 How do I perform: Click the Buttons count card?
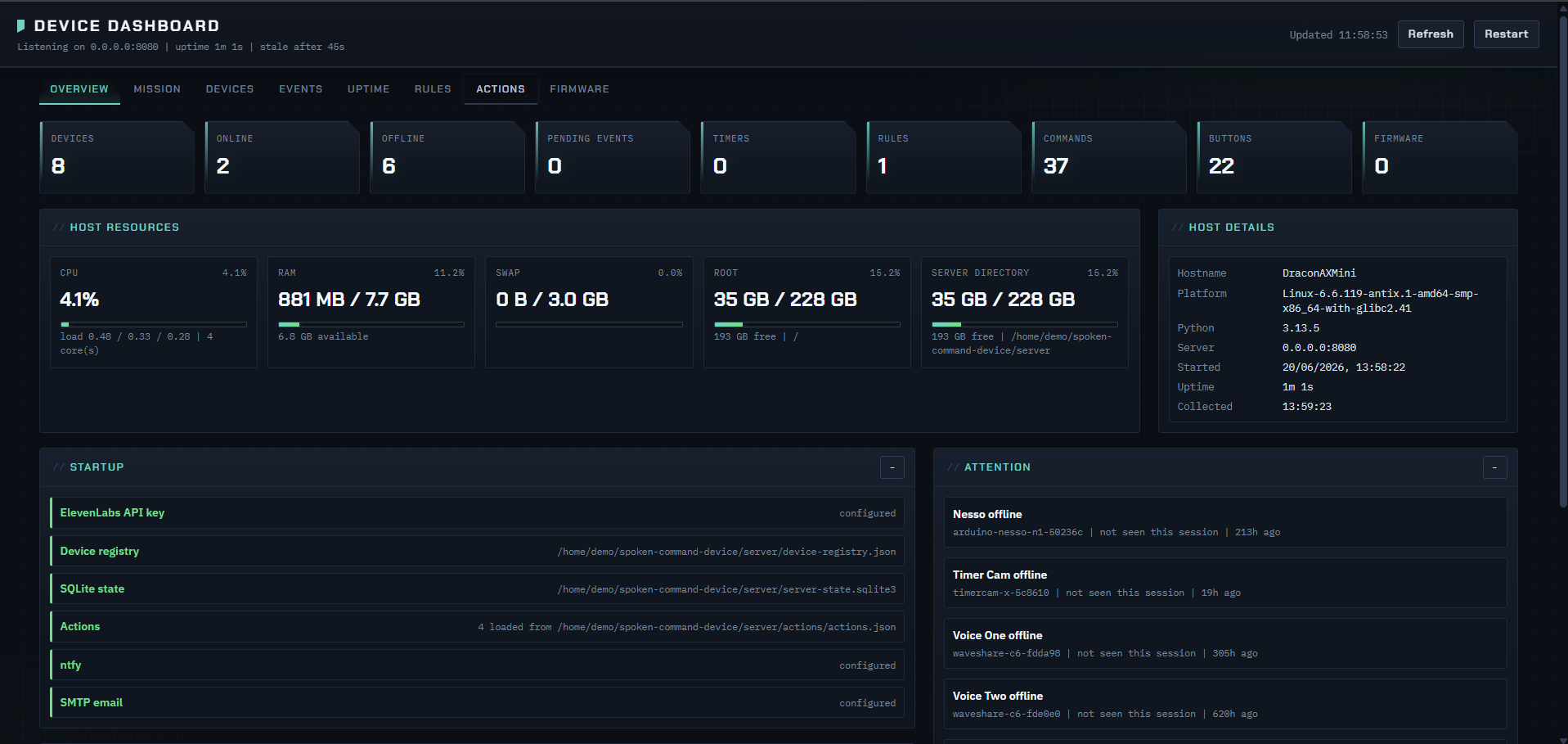(x=1274, y=157)
